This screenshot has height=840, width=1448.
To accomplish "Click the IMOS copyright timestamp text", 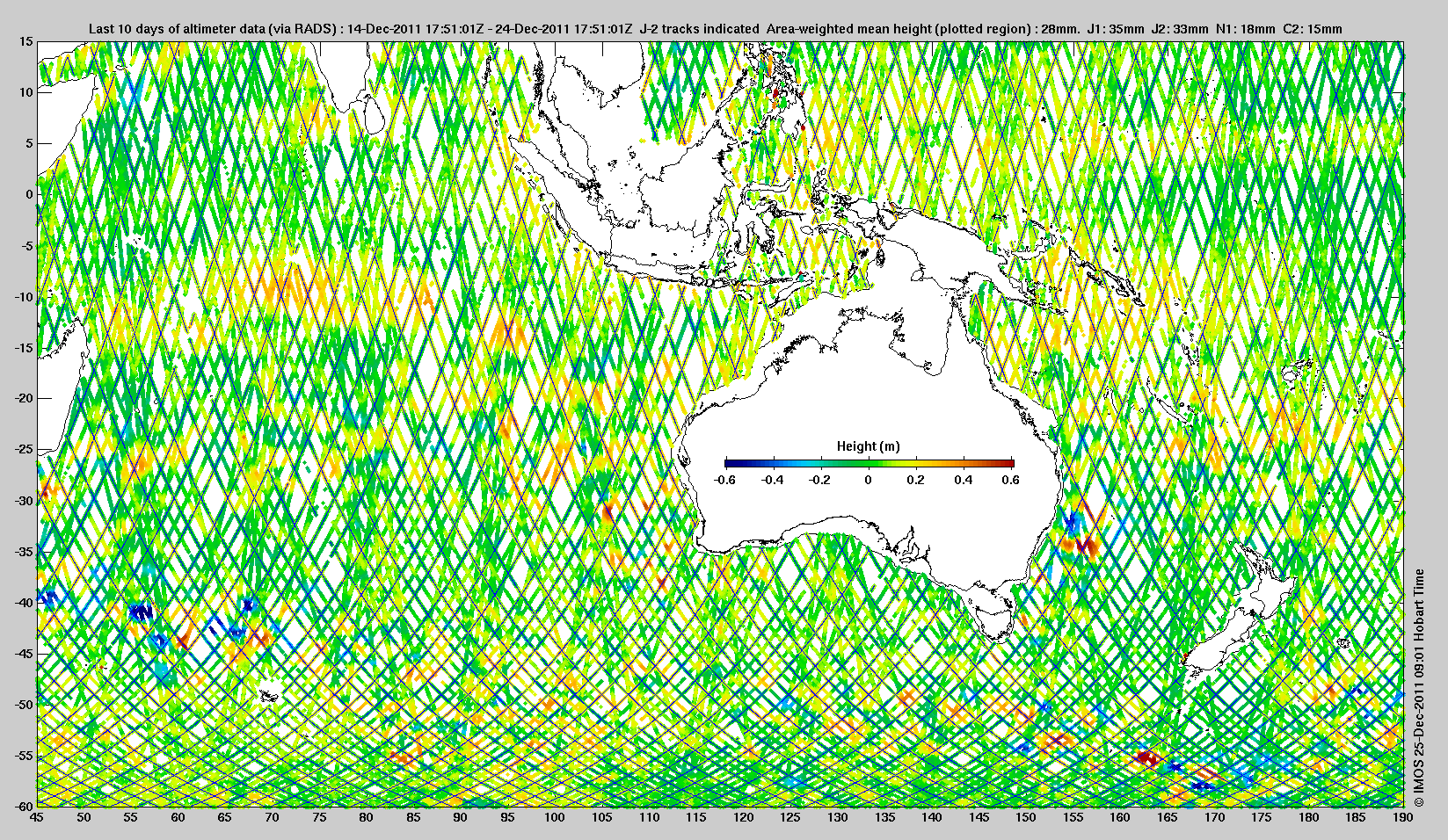I will (1418, 688).
